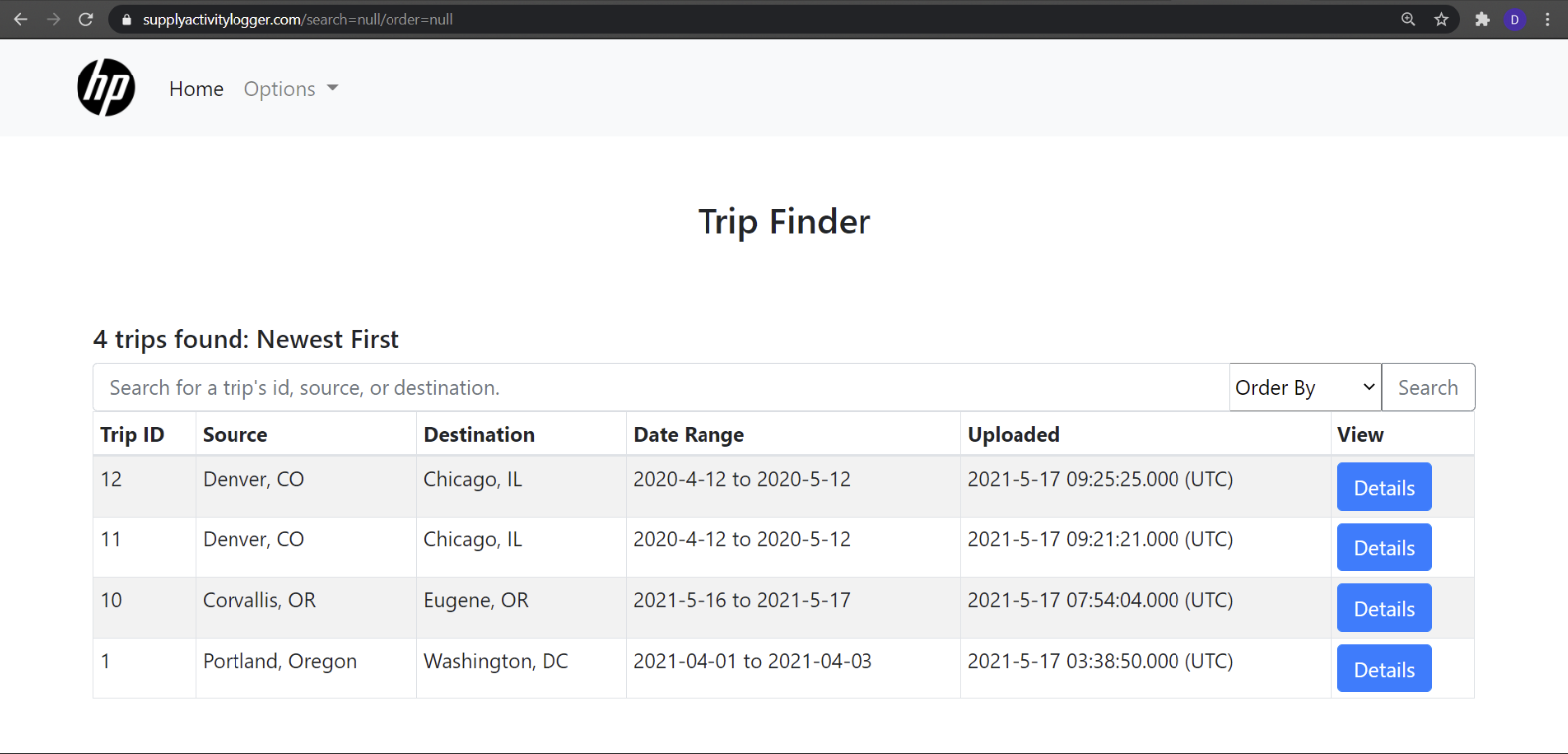Go to the Home nav link

[196, 89]
